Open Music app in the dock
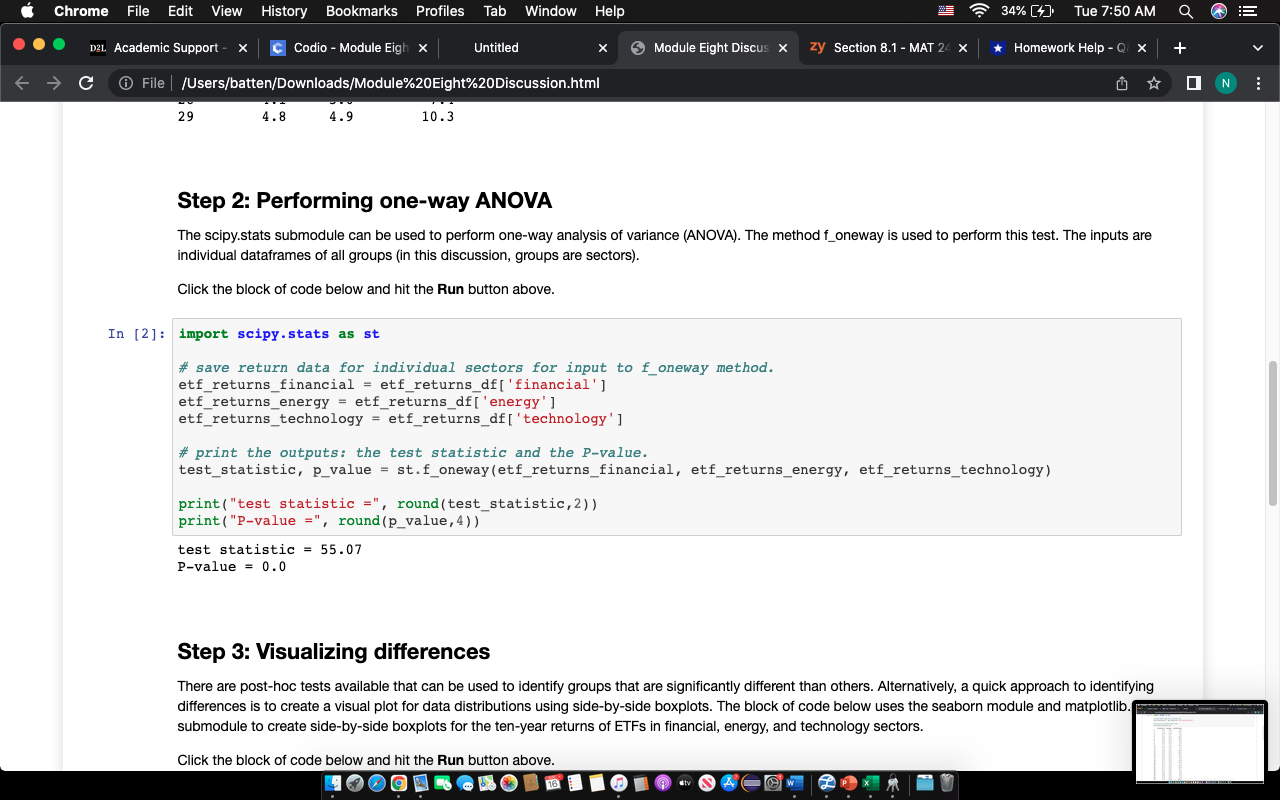Screen dimensions: 1280x800 [x=618, y=783]
